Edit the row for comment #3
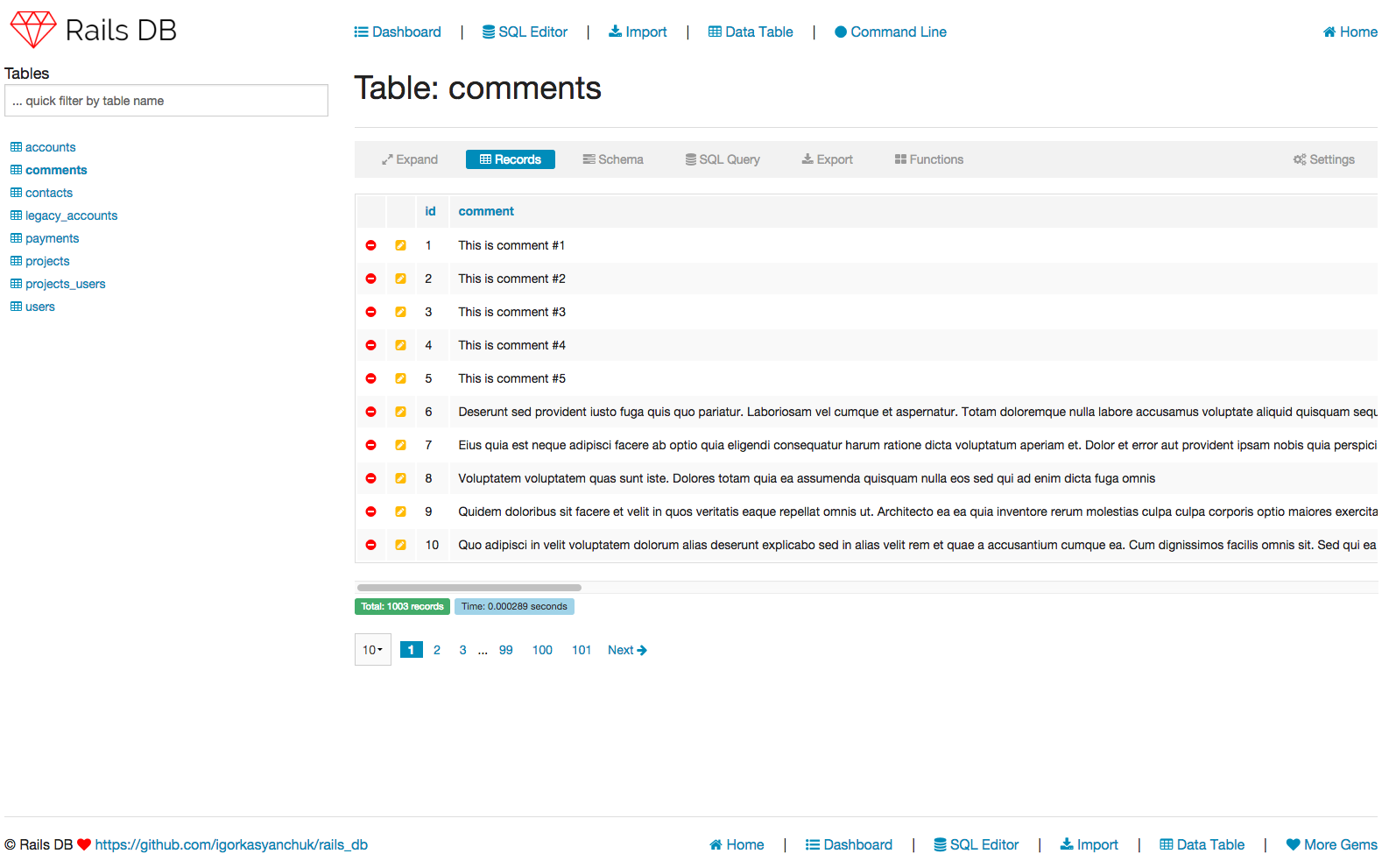 coord(400,312)
